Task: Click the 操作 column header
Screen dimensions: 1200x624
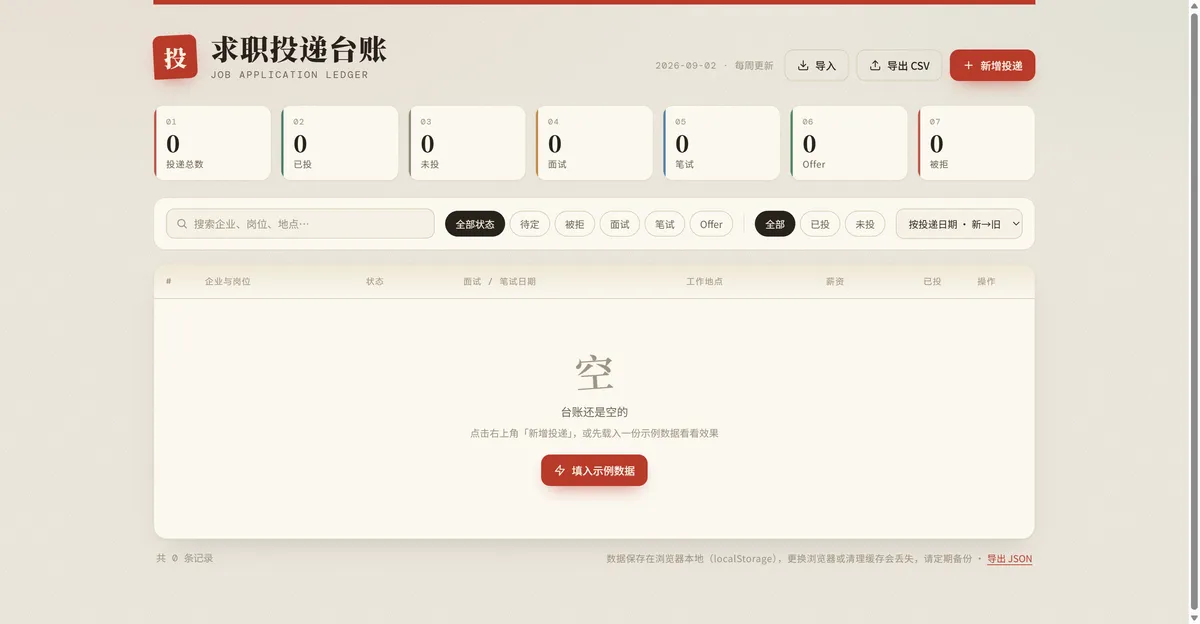Action: (x=986, y=282)
